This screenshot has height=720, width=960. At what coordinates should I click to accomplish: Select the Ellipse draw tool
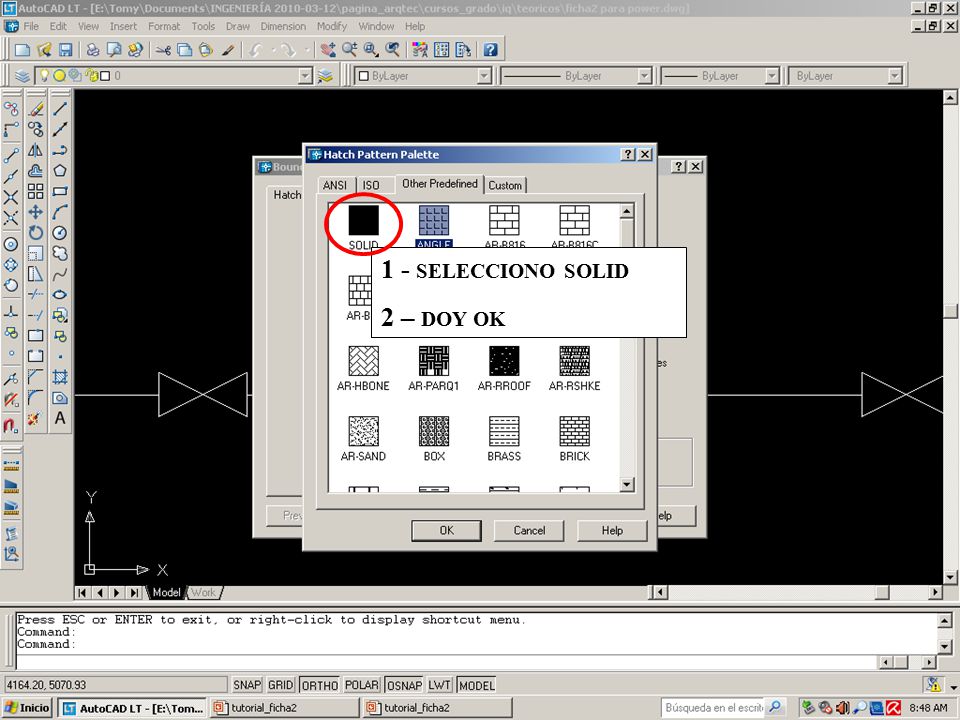(60, 294)
